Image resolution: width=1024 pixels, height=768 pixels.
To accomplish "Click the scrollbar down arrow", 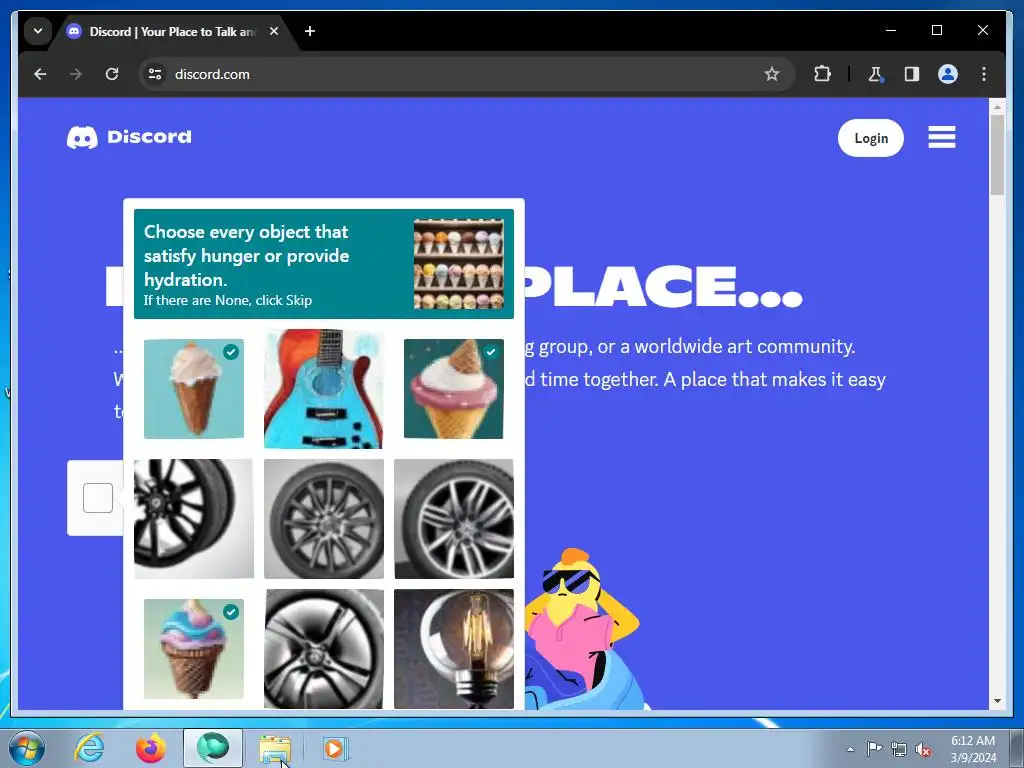I will (997, 701).
